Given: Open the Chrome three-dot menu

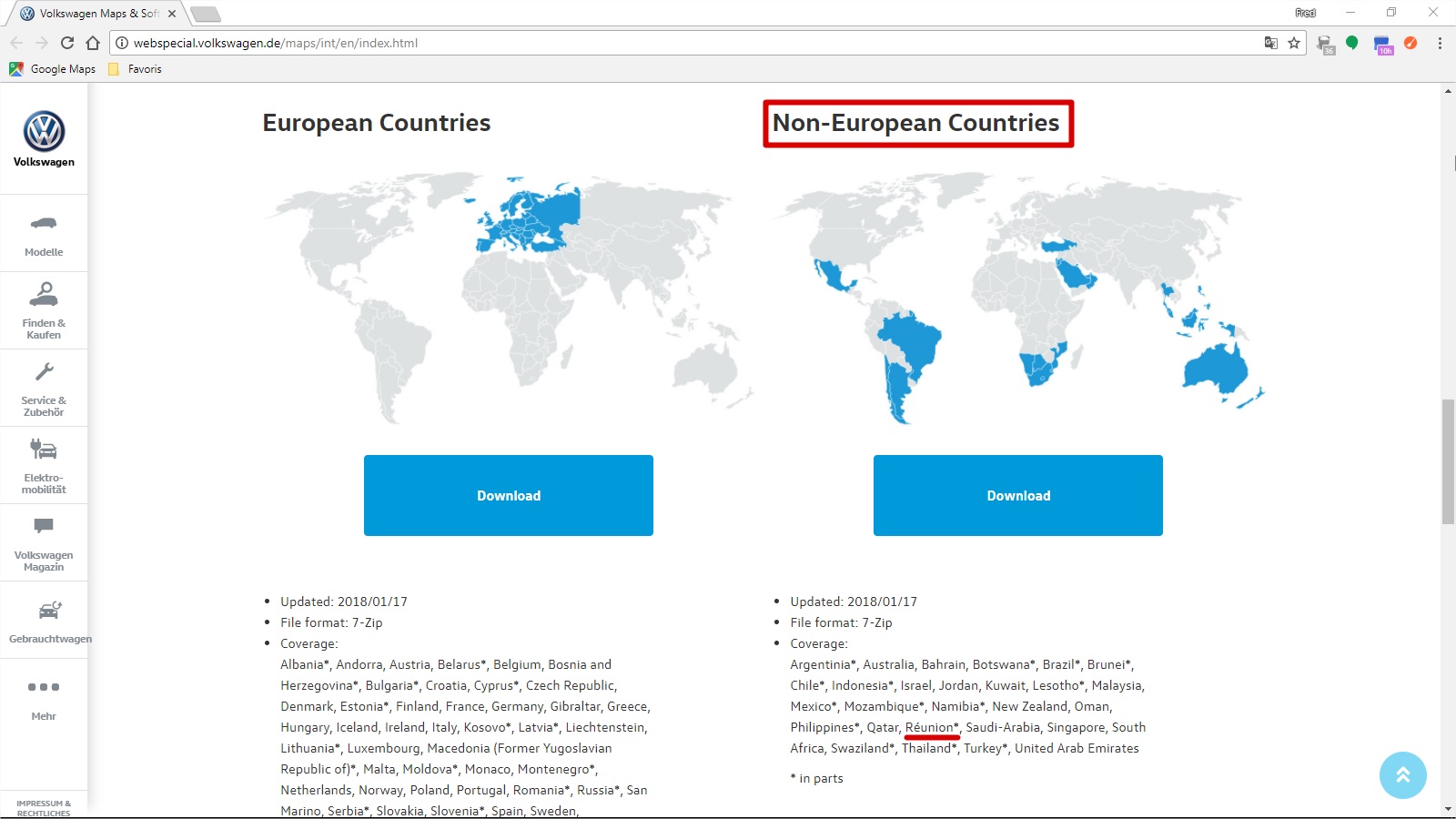Looking at the screenshot, I should [x=1440, y=43].
